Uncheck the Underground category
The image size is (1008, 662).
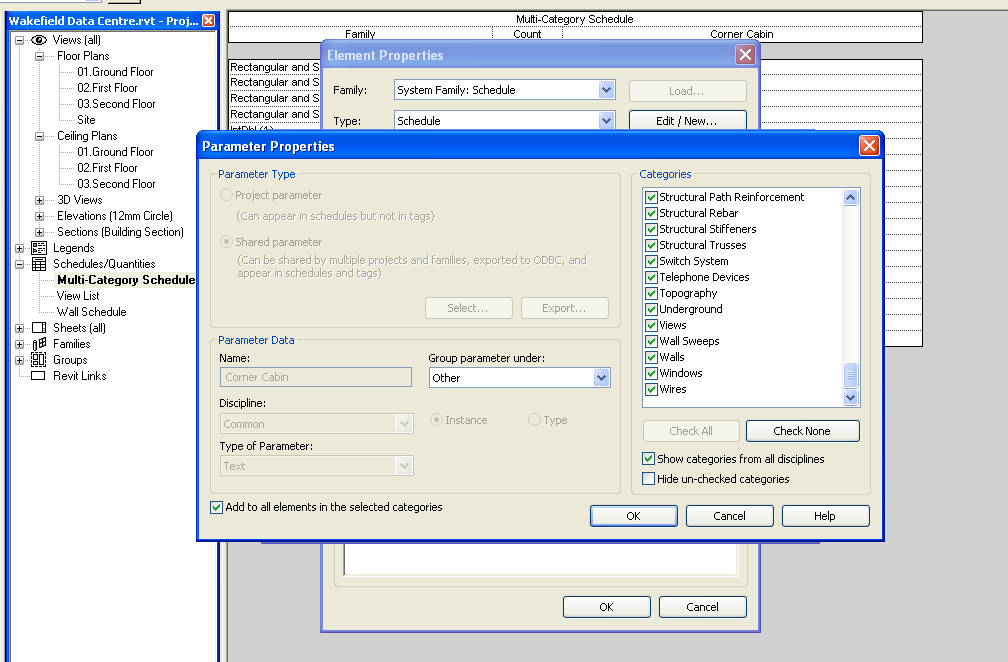[x=651, y=309]
